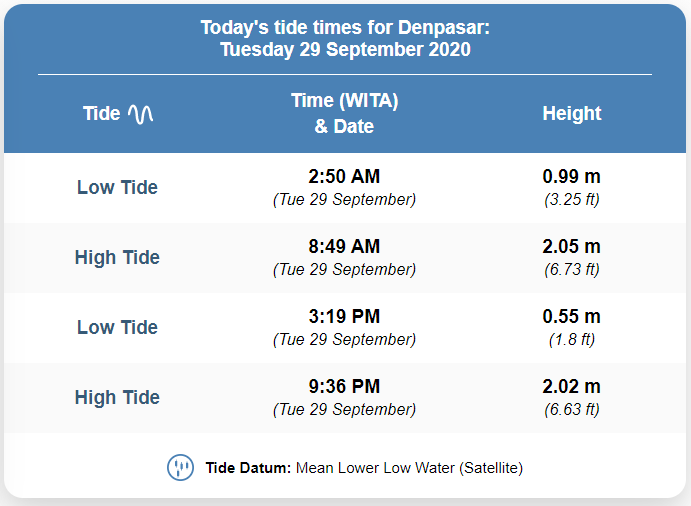Click the 0.55 m height value

click(572, 316)
